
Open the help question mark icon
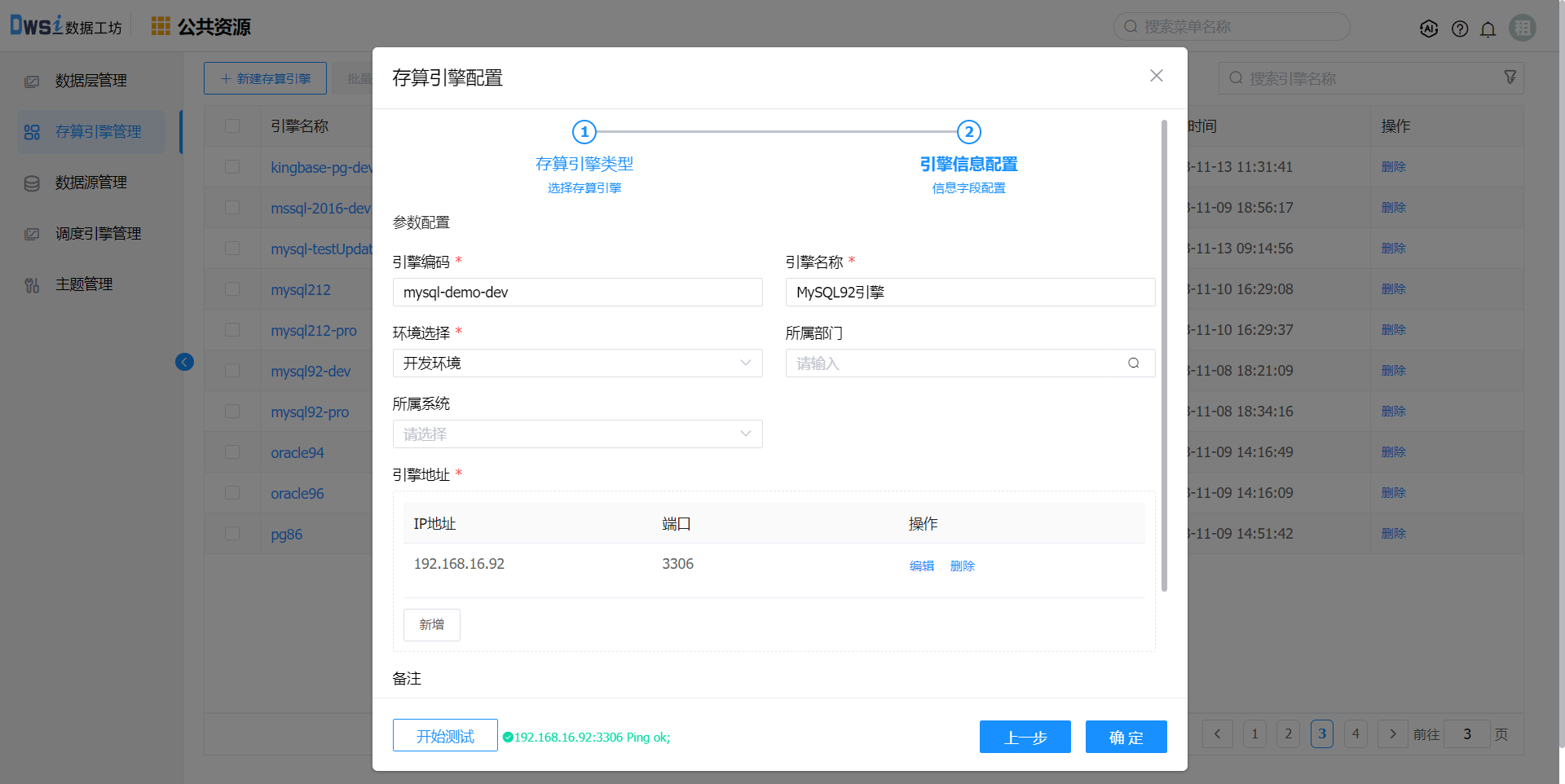[x=1460, y=29]
